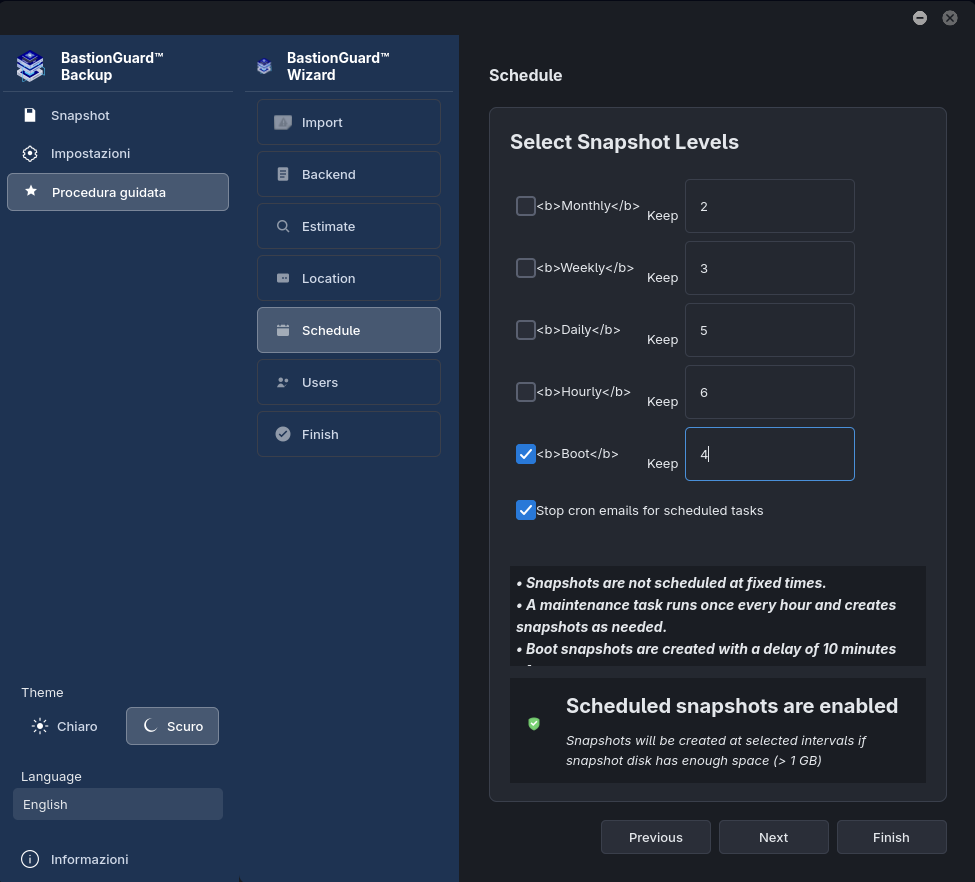This screenshot has width=975, height=882.
Task: Open Impostazioni in the sidebar
Action: pyautogui.click(x=118, y=154)
